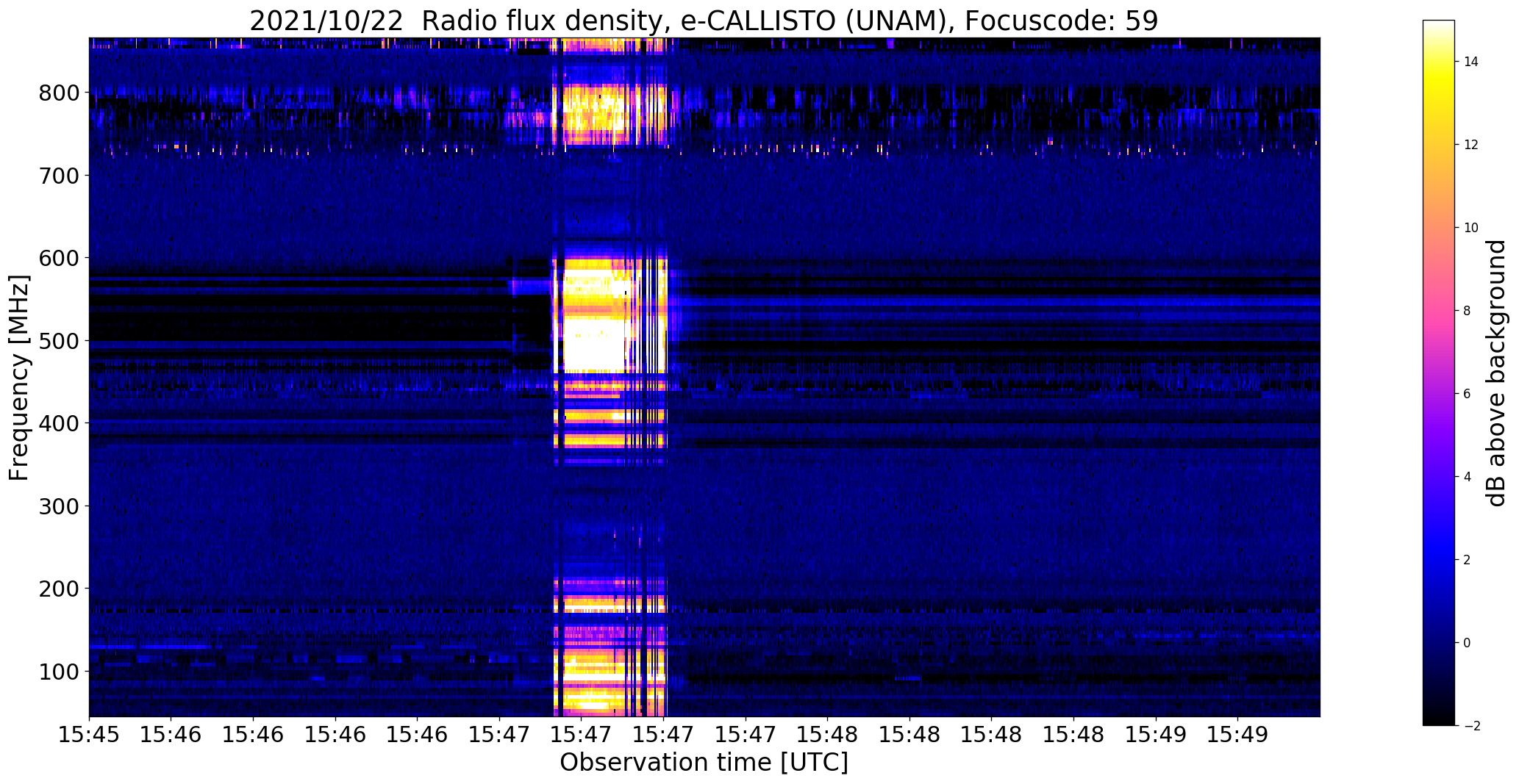Click the 10 value on the colorbar
Image resolution: width=1519 pixels, height=784 pixels.
click(1471, 228)
